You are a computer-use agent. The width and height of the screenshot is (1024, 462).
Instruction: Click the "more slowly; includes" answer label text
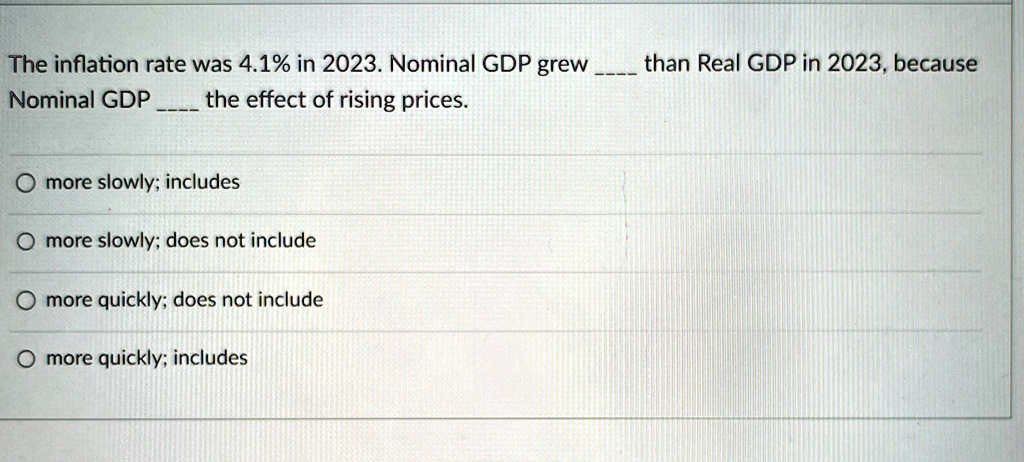[x=142, y=183]
